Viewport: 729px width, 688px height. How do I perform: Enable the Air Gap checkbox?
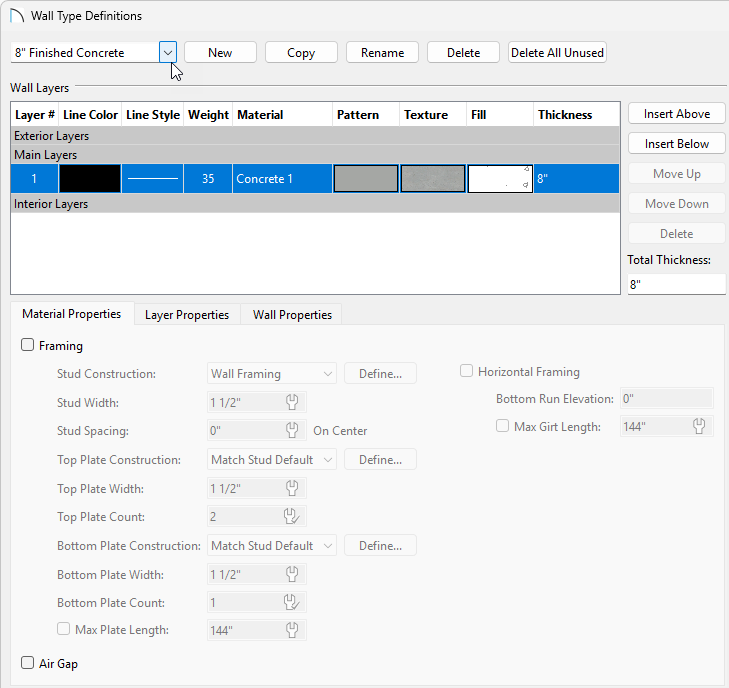point(27,663)
